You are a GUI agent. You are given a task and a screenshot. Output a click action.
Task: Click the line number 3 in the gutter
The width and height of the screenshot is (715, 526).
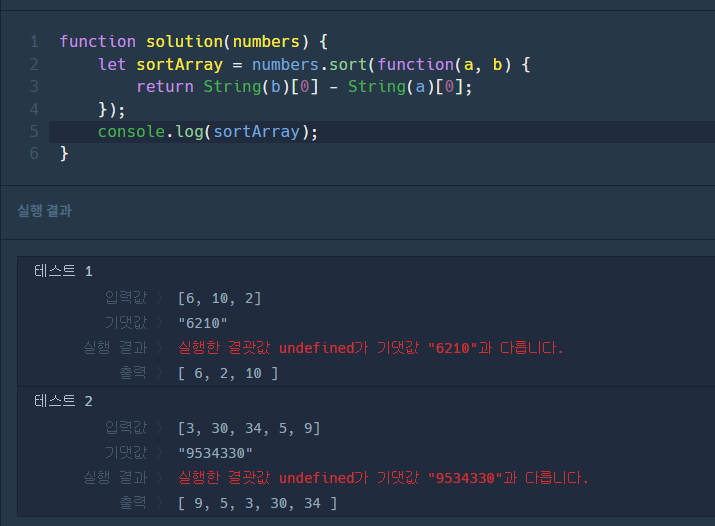[x=34, y=87]
